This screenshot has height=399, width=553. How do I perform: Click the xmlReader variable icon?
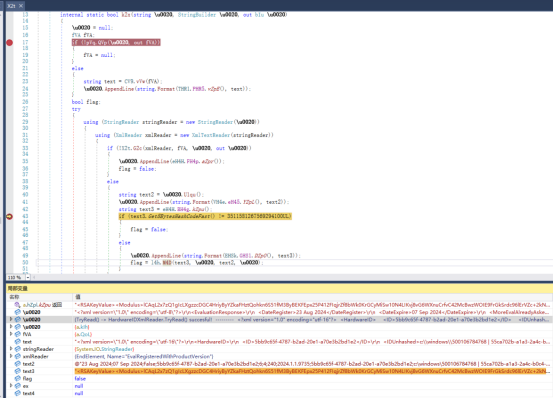(x=17, y=356)
